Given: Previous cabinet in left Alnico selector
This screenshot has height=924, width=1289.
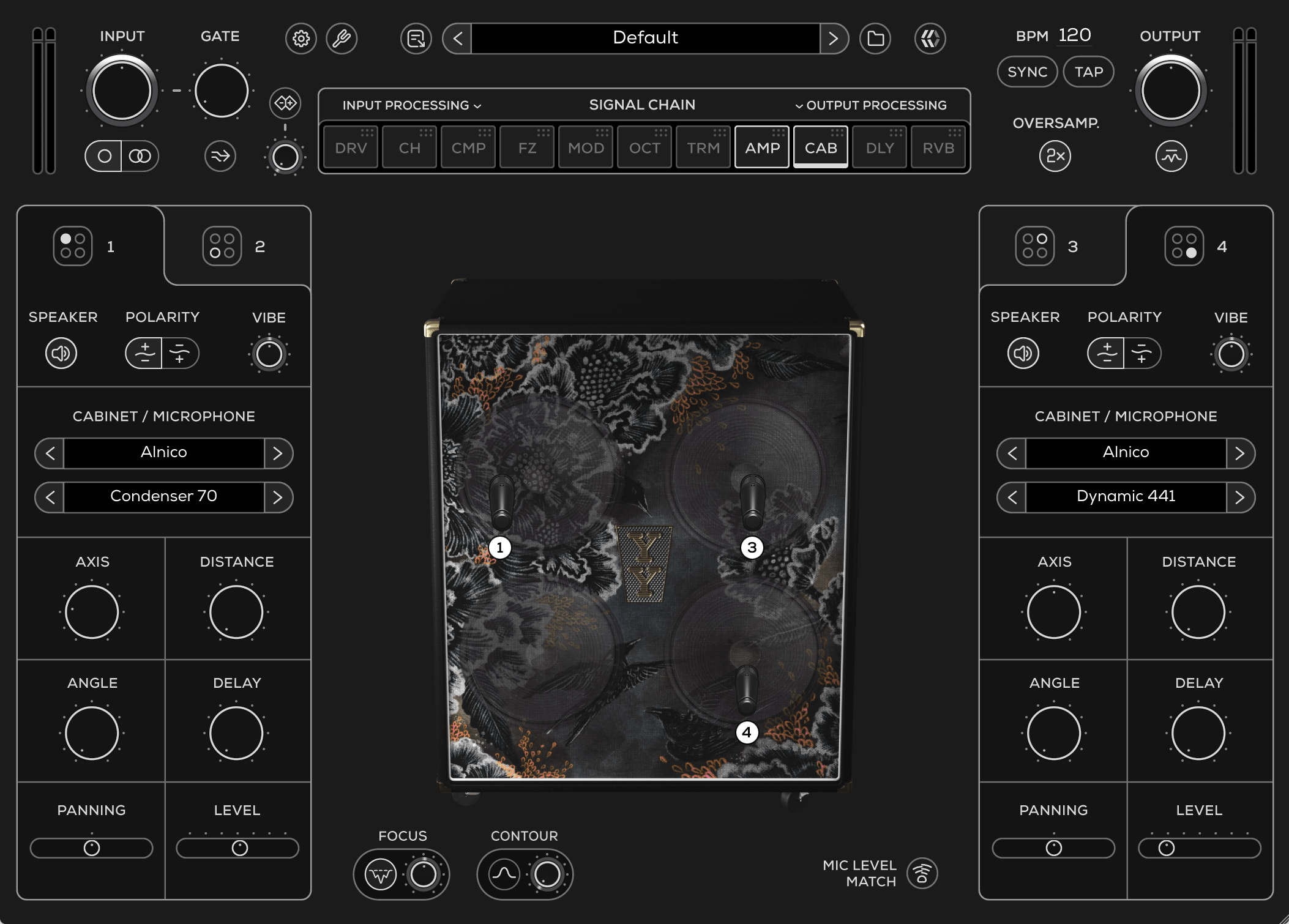Looking at the screenshot, I should pos(50,453).
